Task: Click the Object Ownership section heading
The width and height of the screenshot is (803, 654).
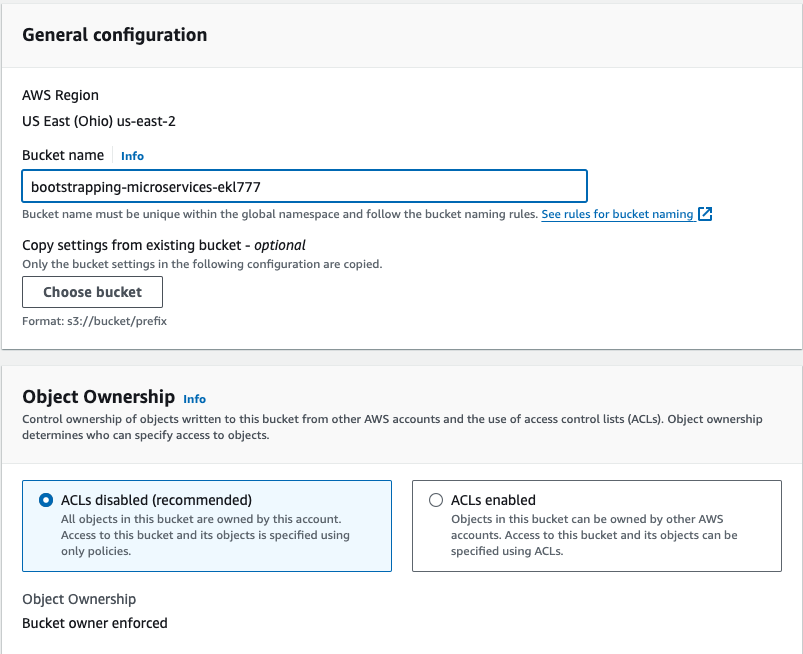Action: point(98,397)
